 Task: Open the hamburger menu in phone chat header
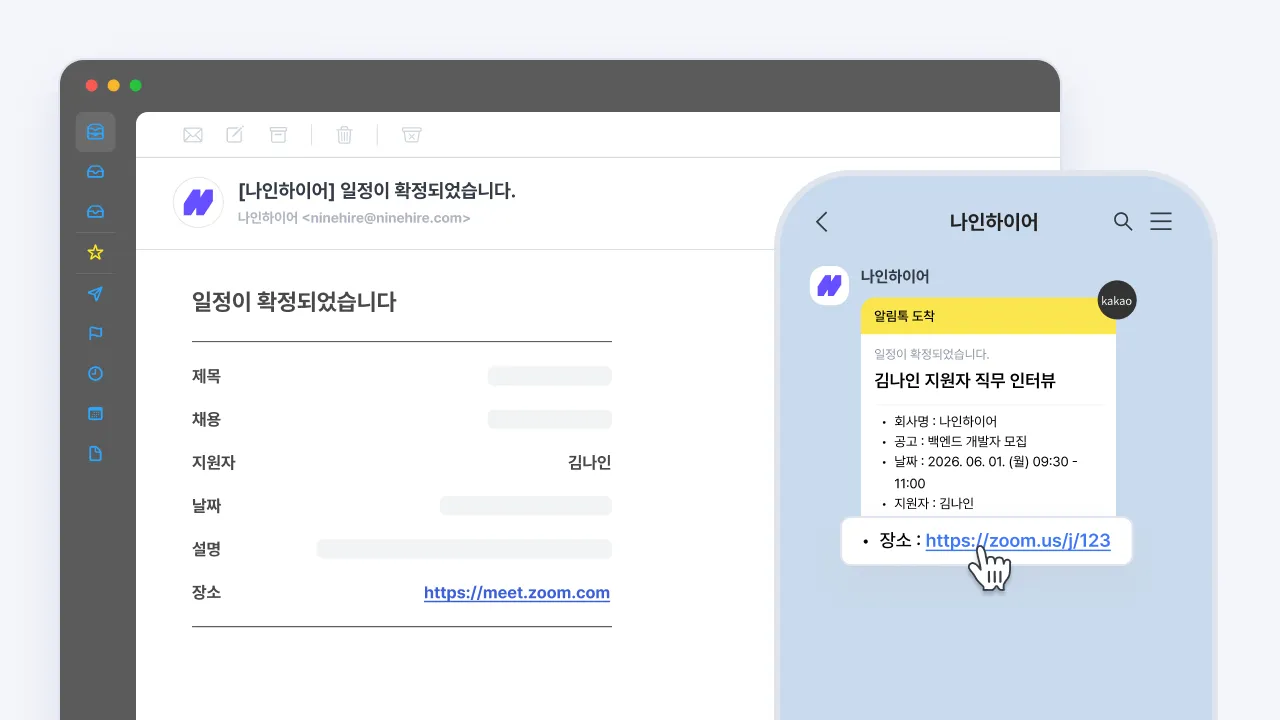pos(1161,222)
